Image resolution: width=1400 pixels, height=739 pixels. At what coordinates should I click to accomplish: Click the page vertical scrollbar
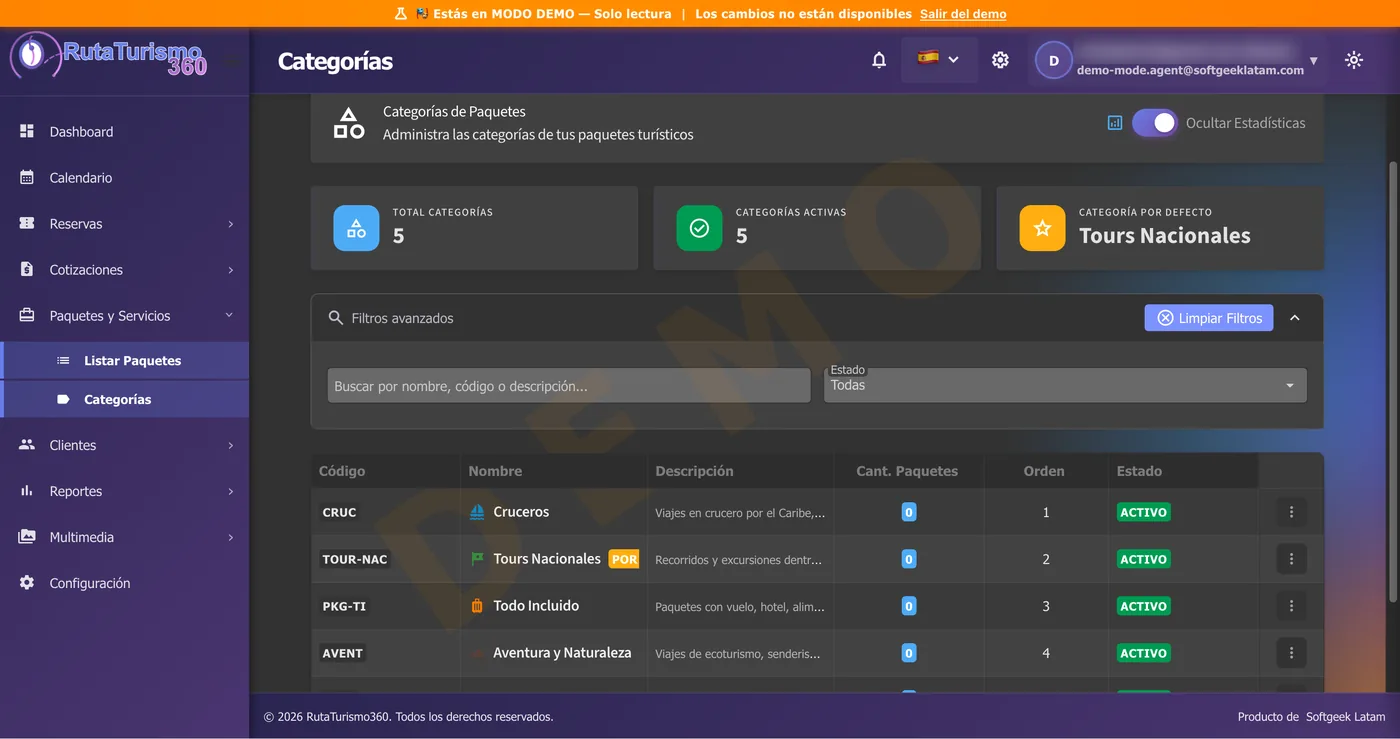pyautogui.click(x=1393, y=380)
